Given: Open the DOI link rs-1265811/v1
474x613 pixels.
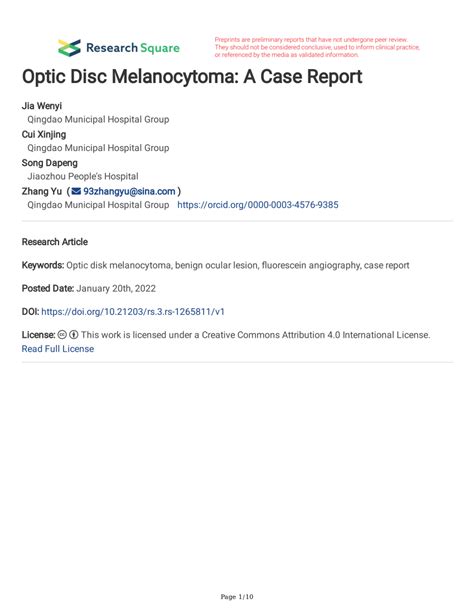Looking at the screenshot, I should coord(133,312).
